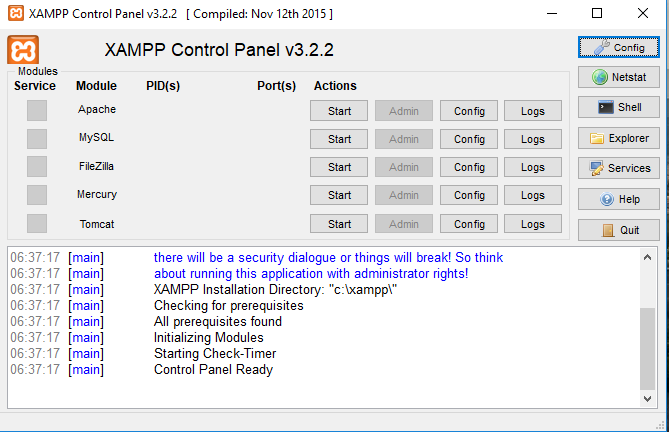
Task: Toggle the Mercury service checkbox
Action: 37,195
